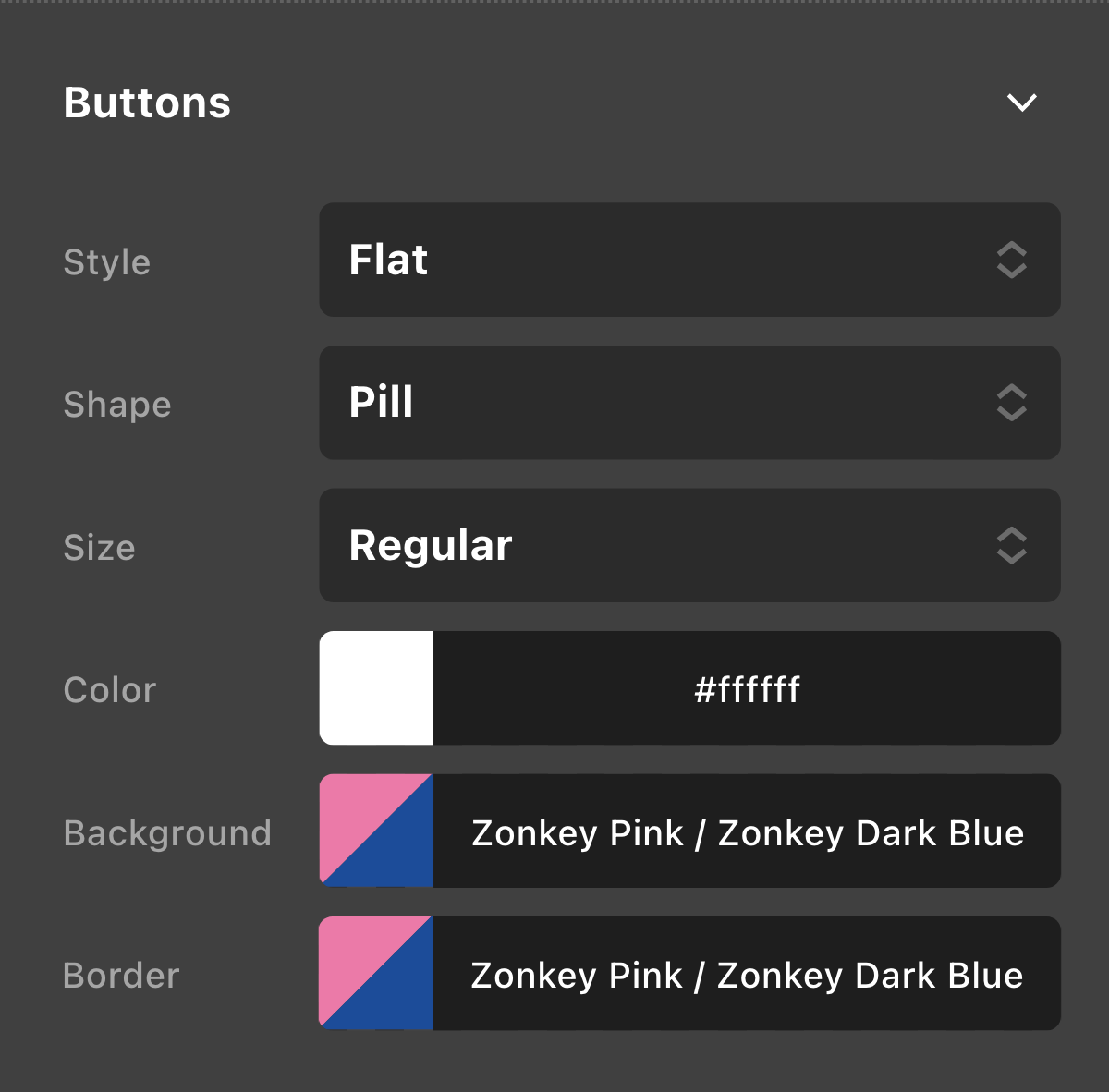Click the Size dropdown up-down arrows

click(x=1012, y=545)
